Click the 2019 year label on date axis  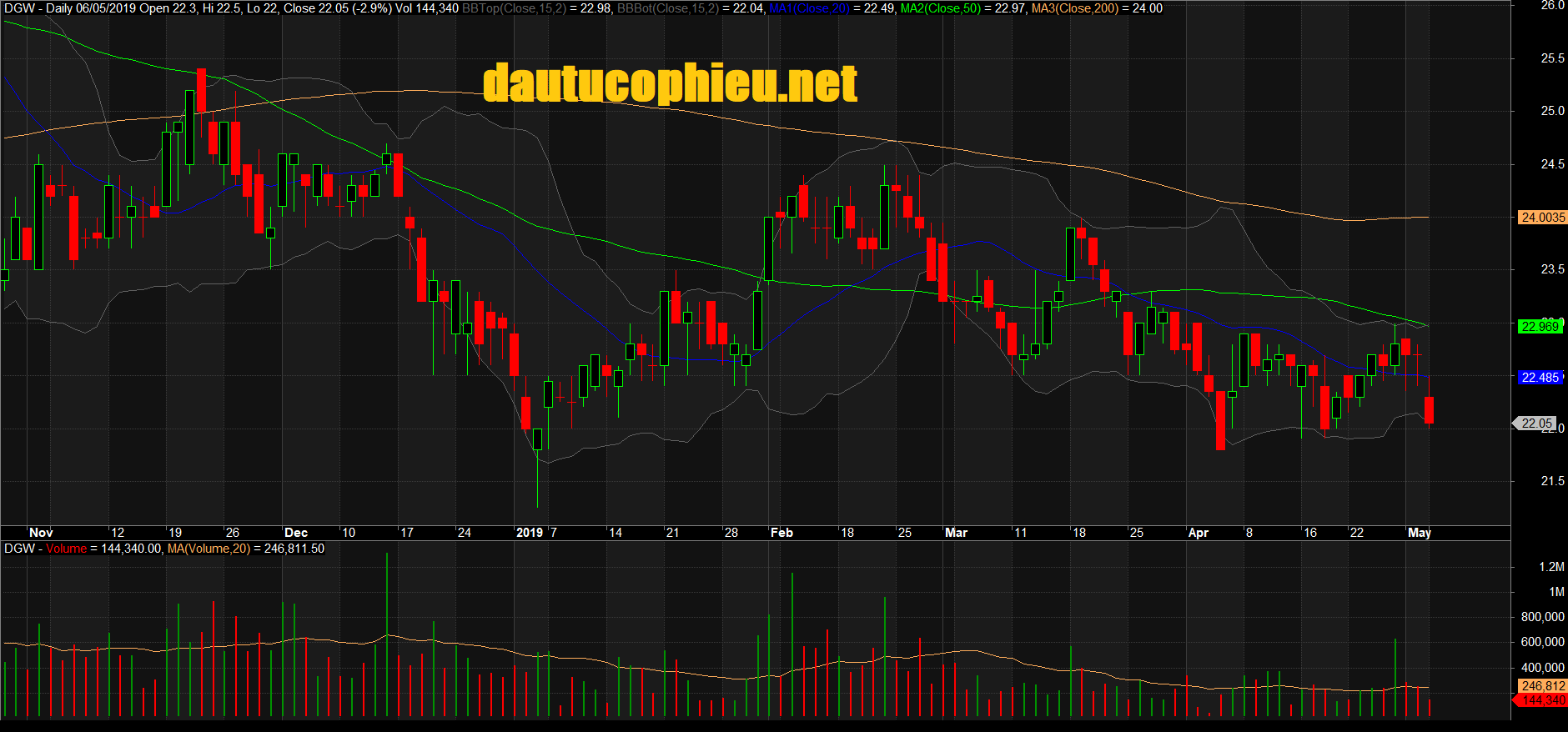click(x=530, y=533)
